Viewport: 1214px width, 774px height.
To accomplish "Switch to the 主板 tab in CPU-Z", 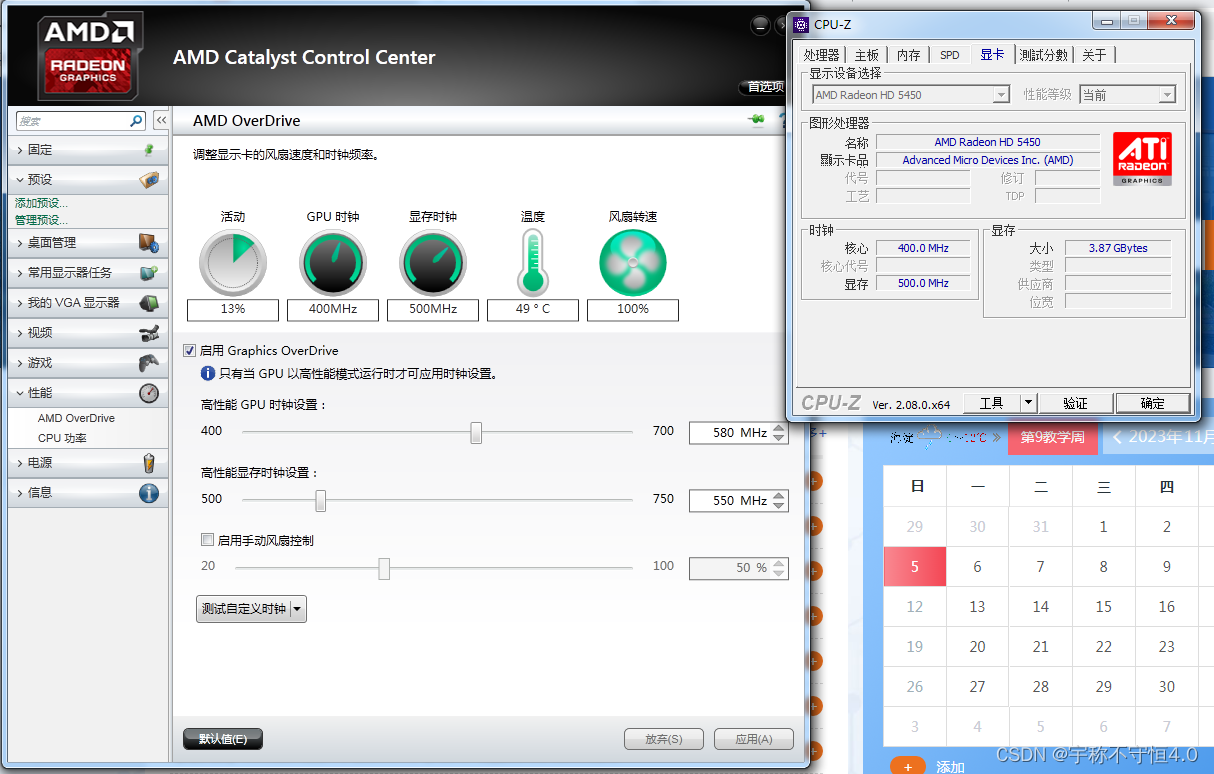I will 867,55.
